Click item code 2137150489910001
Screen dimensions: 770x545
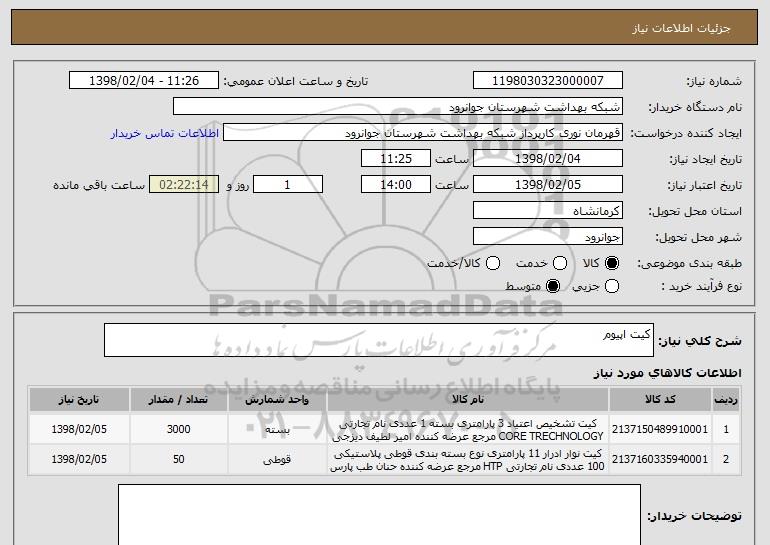pos(660,430)
